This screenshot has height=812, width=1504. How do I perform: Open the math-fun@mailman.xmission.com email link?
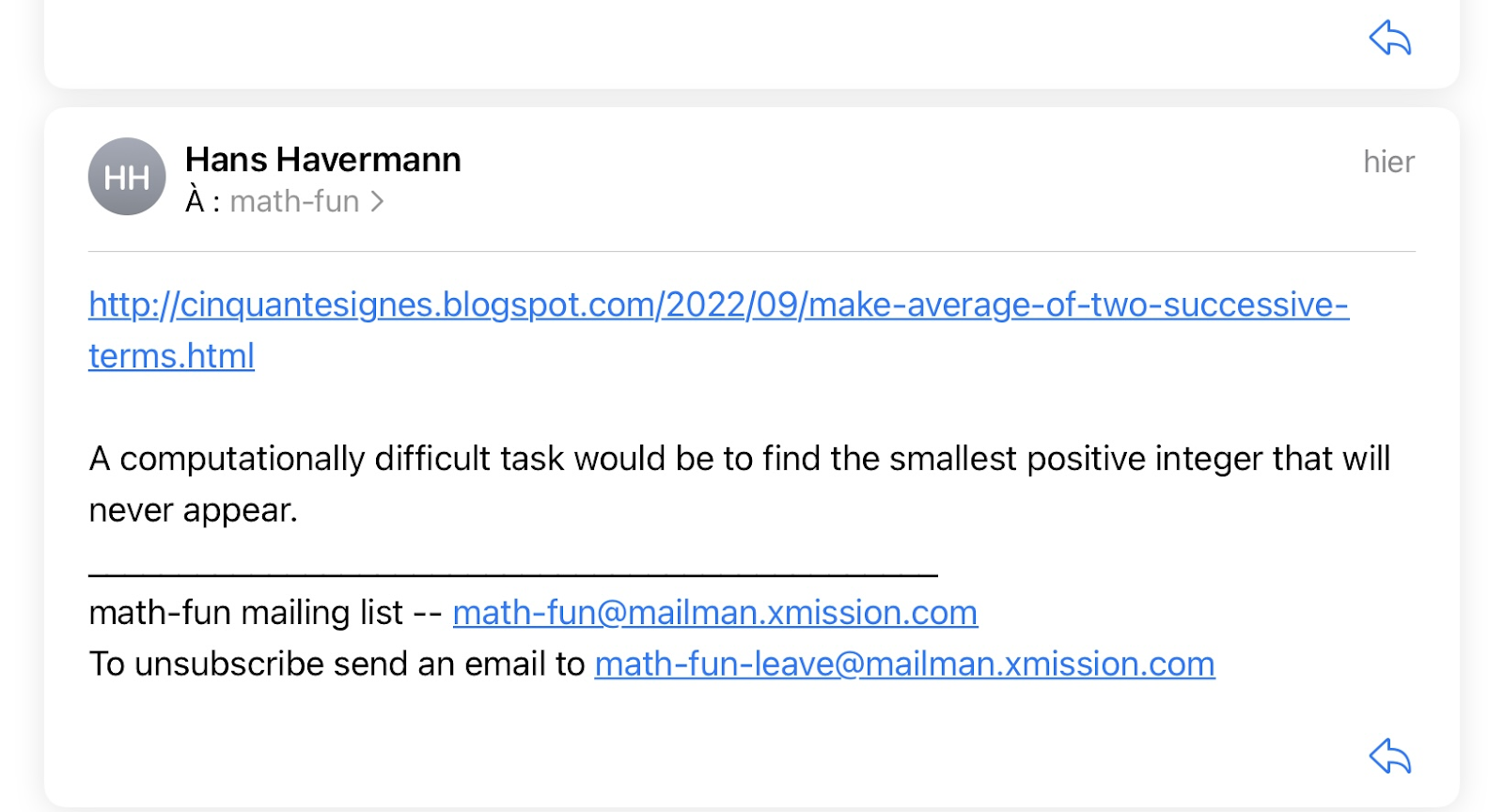(714, 613)
